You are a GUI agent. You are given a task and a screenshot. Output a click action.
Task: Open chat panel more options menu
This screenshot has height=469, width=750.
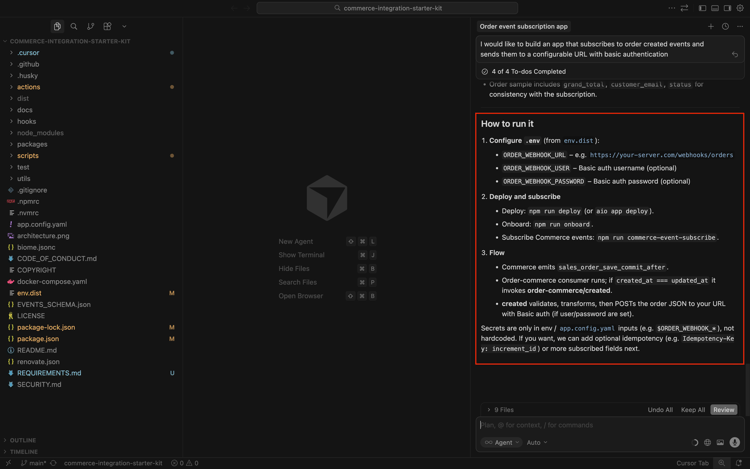click(x=739, y=26)
